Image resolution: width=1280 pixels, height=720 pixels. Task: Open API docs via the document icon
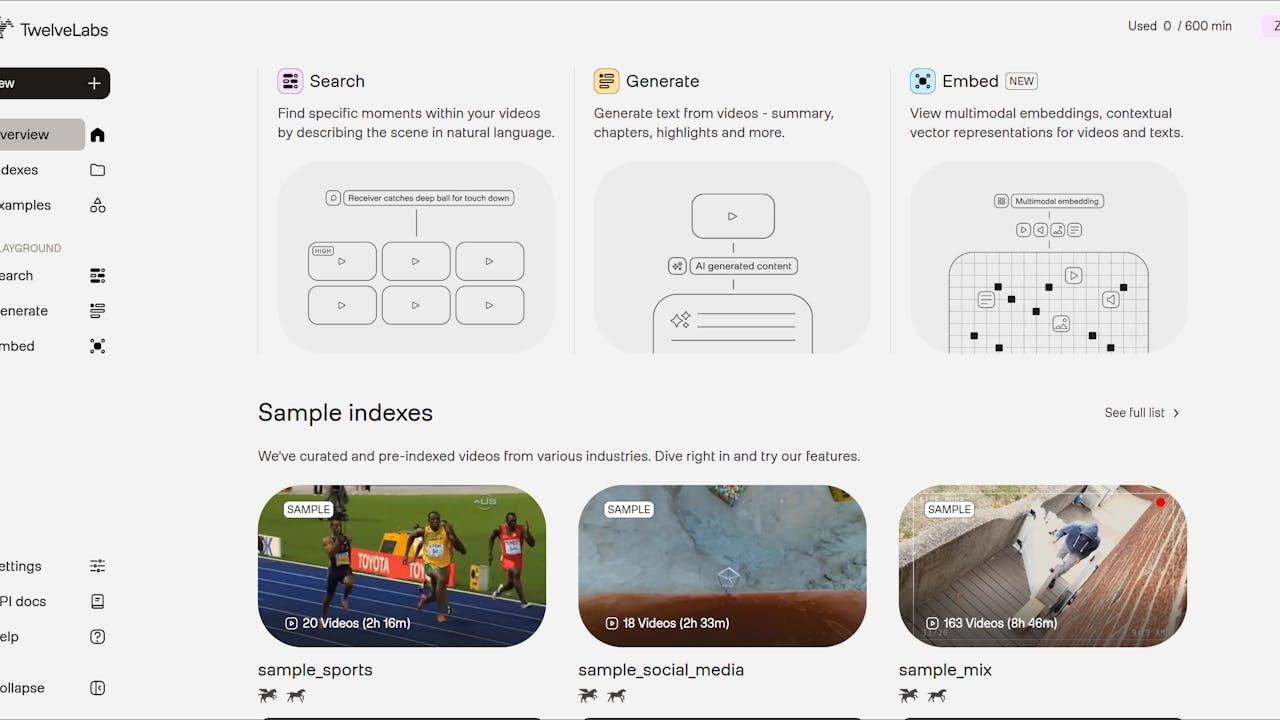tap(97, 601)
